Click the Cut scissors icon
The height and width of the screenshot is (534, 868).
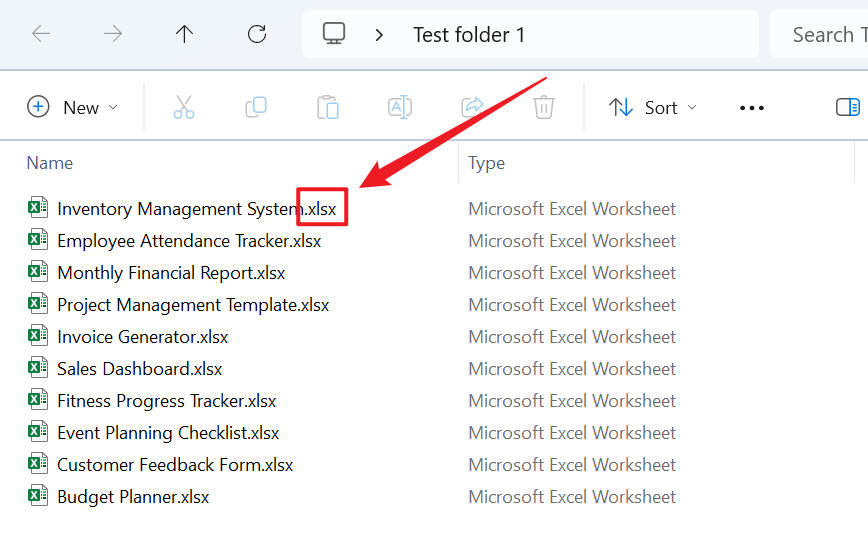[184, 107]
